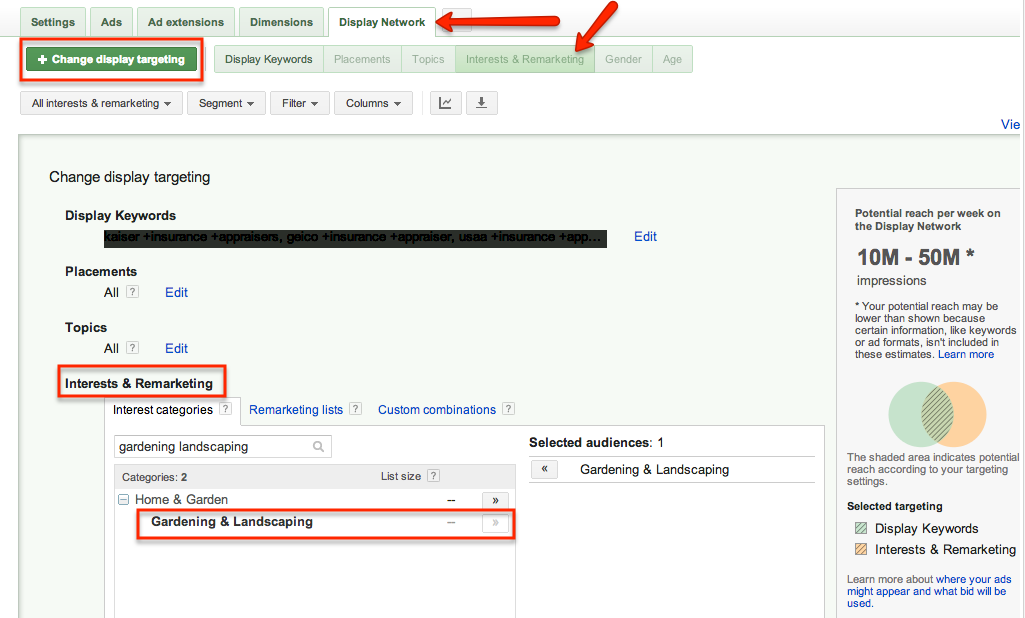Screen dimensions: 1025x618
Task: Click help icon beside Remarketing lists
Action: coord(356,409)
